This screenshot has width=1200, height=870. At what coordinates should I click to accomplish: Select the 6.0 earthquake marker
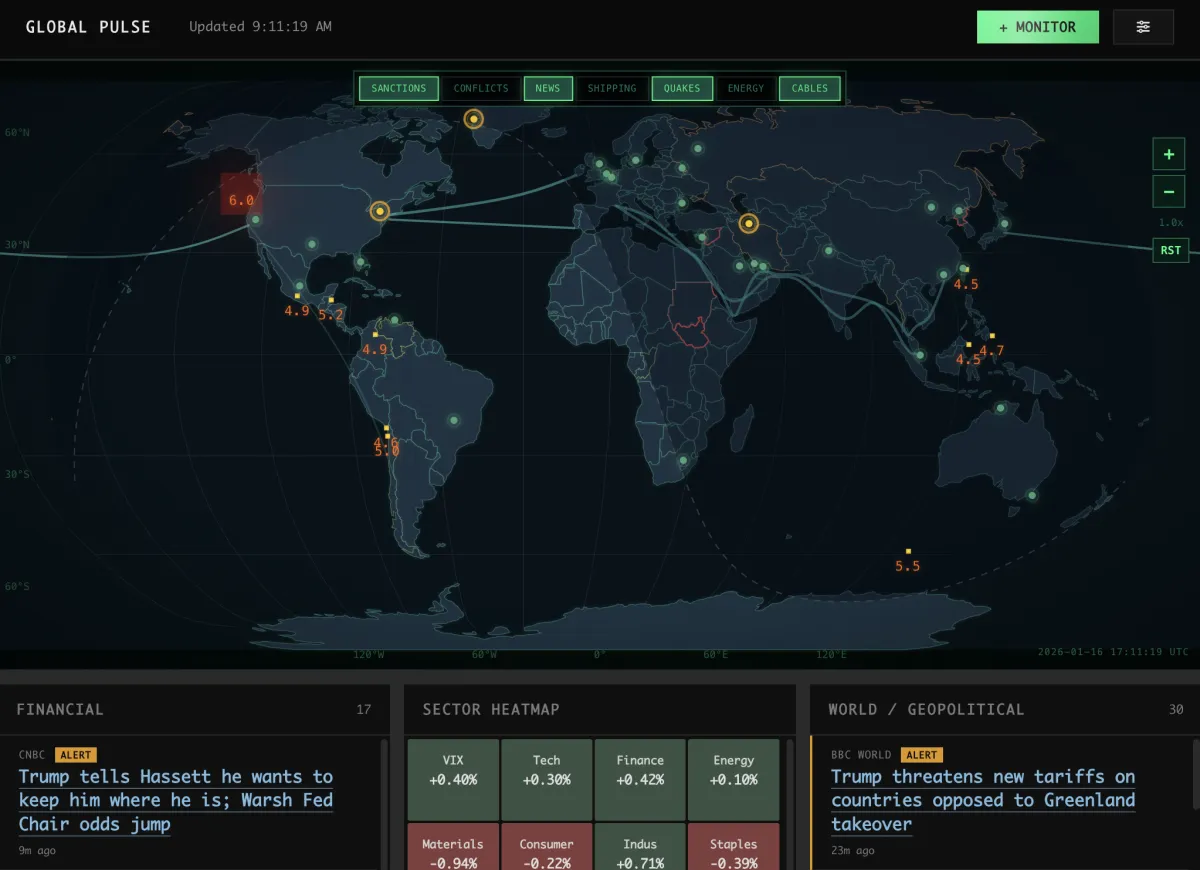pos(241,194)
